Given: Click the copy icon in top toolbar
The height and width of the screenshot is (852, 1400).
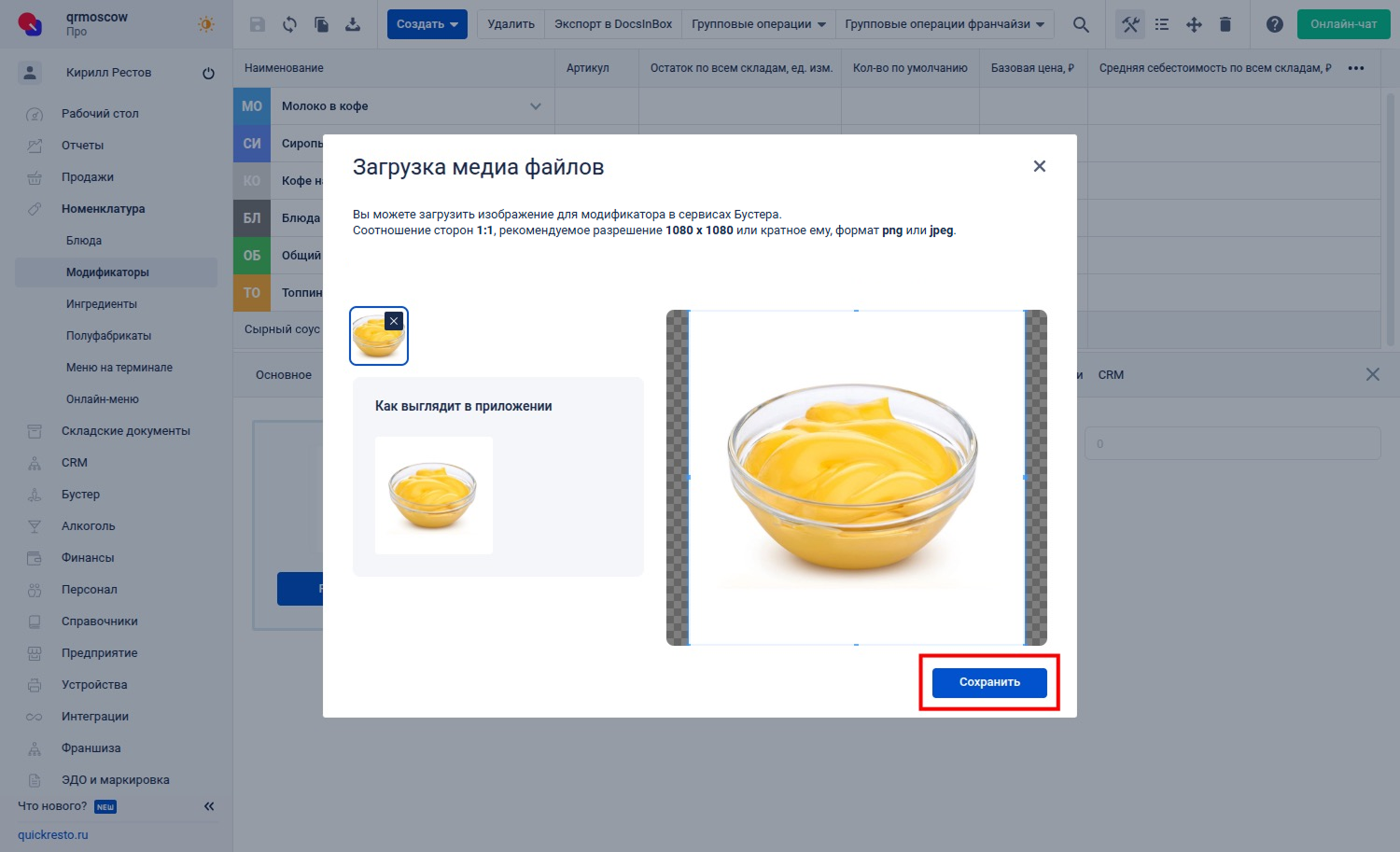Looking at the screenshot, I should coord(321,24).
